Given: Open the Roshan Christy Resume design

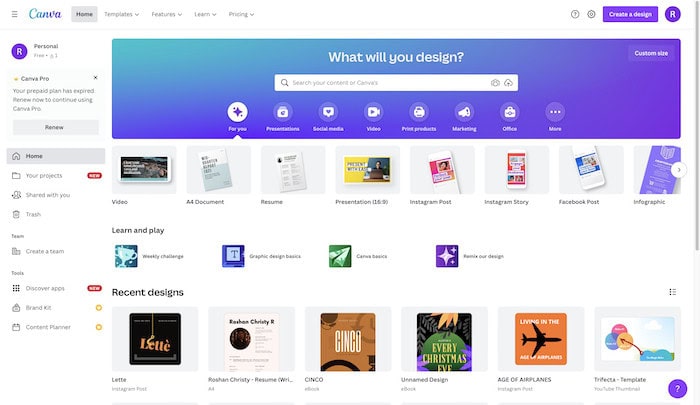Looking at the screenshot, I should [251, 339].
